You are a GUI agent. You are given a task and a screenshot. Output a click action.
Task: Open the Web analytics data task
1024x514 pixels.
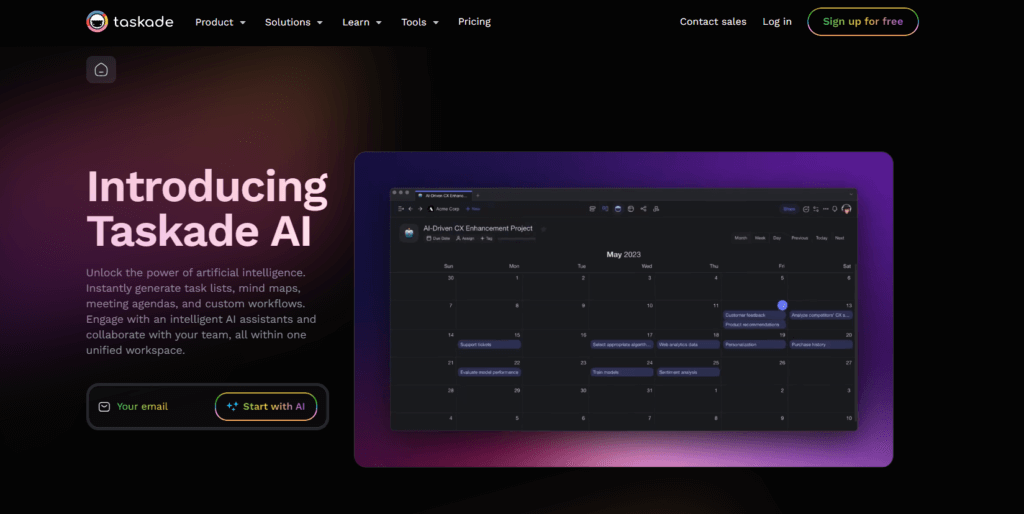tap(688, 344)
